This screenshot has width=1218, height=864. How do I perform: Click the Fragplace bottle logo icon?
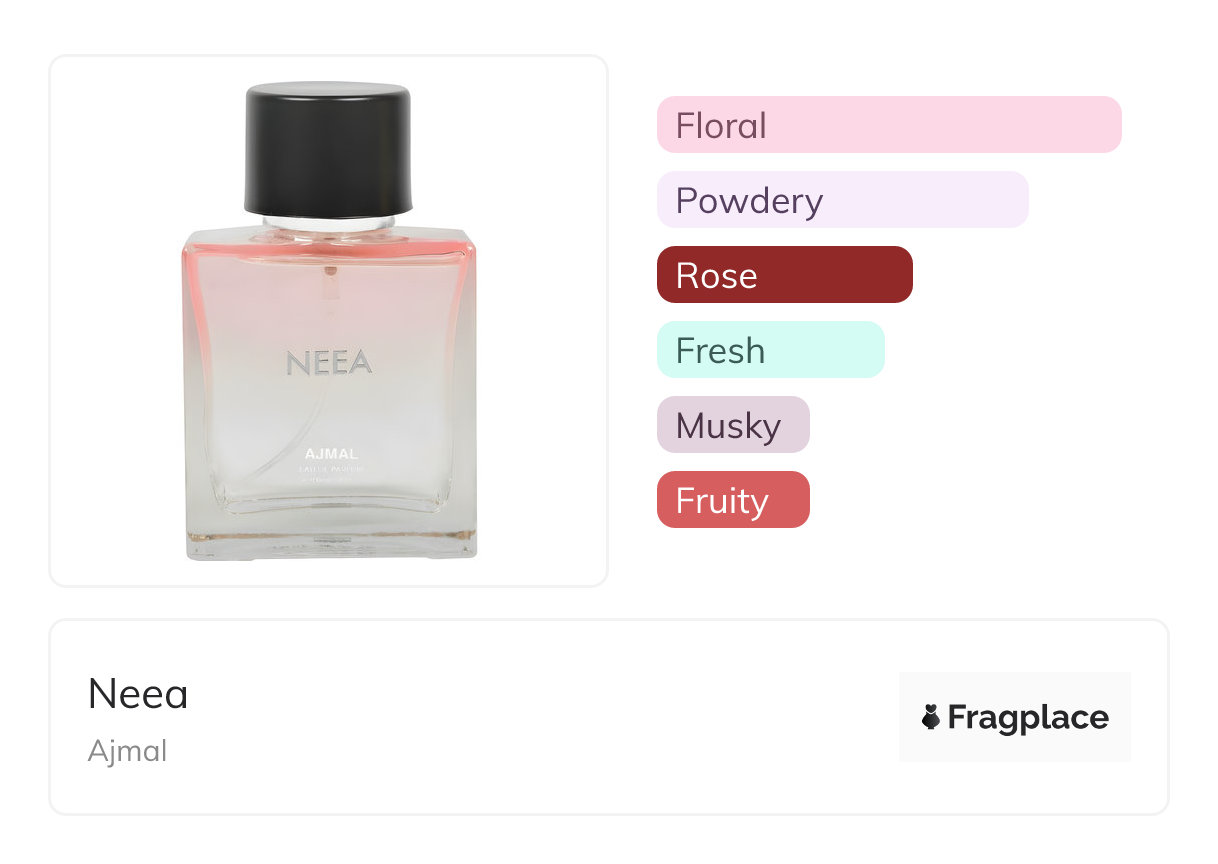tap(931, 717)
